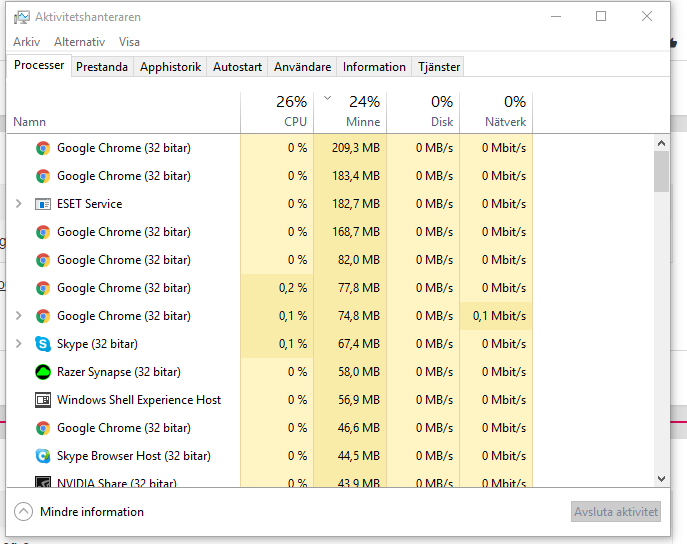Click the 67,4 MB memory value

point(359,344)
